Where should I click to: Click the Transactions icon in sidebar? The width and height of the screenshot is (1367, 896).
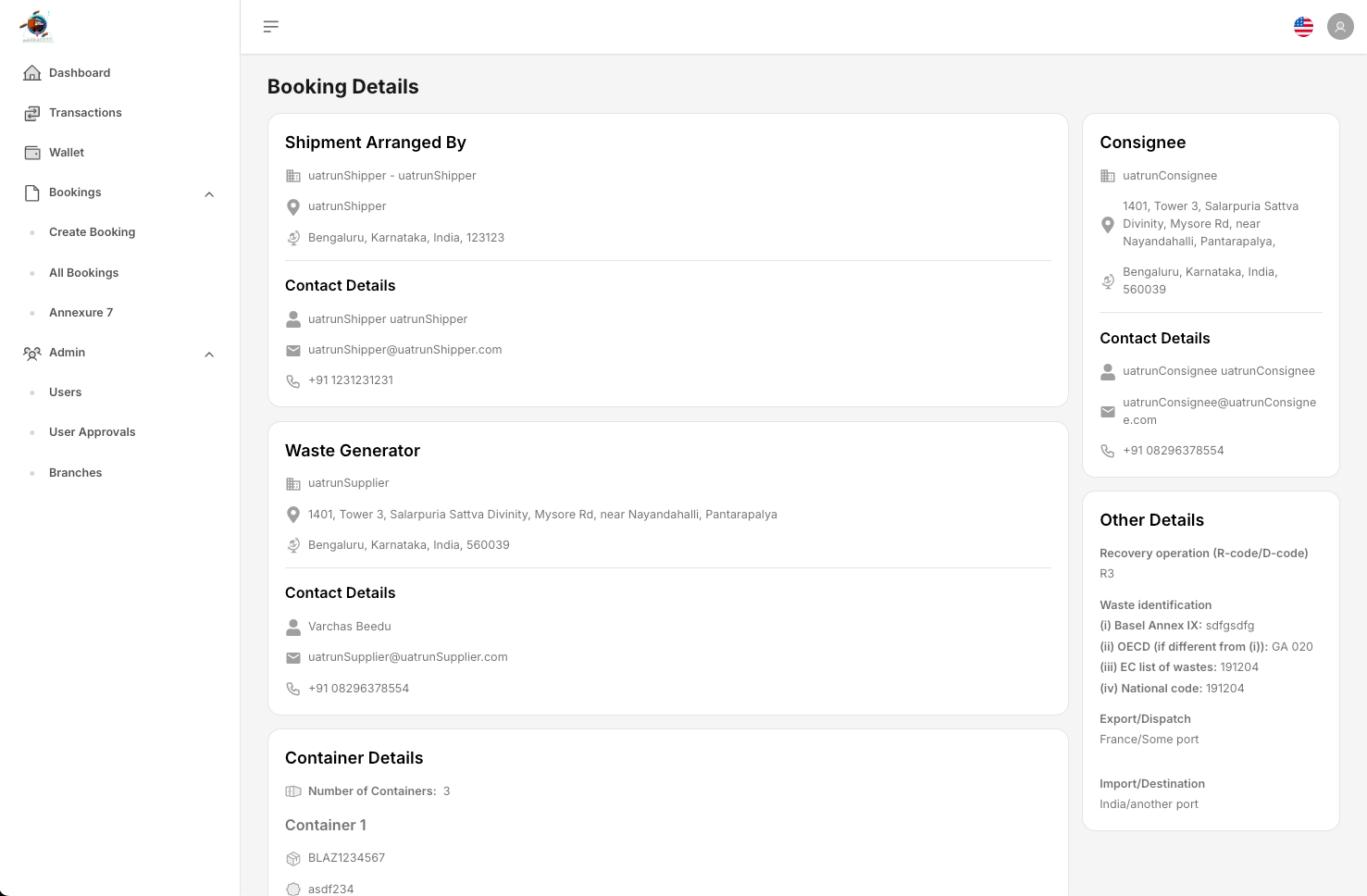[32, 113]
